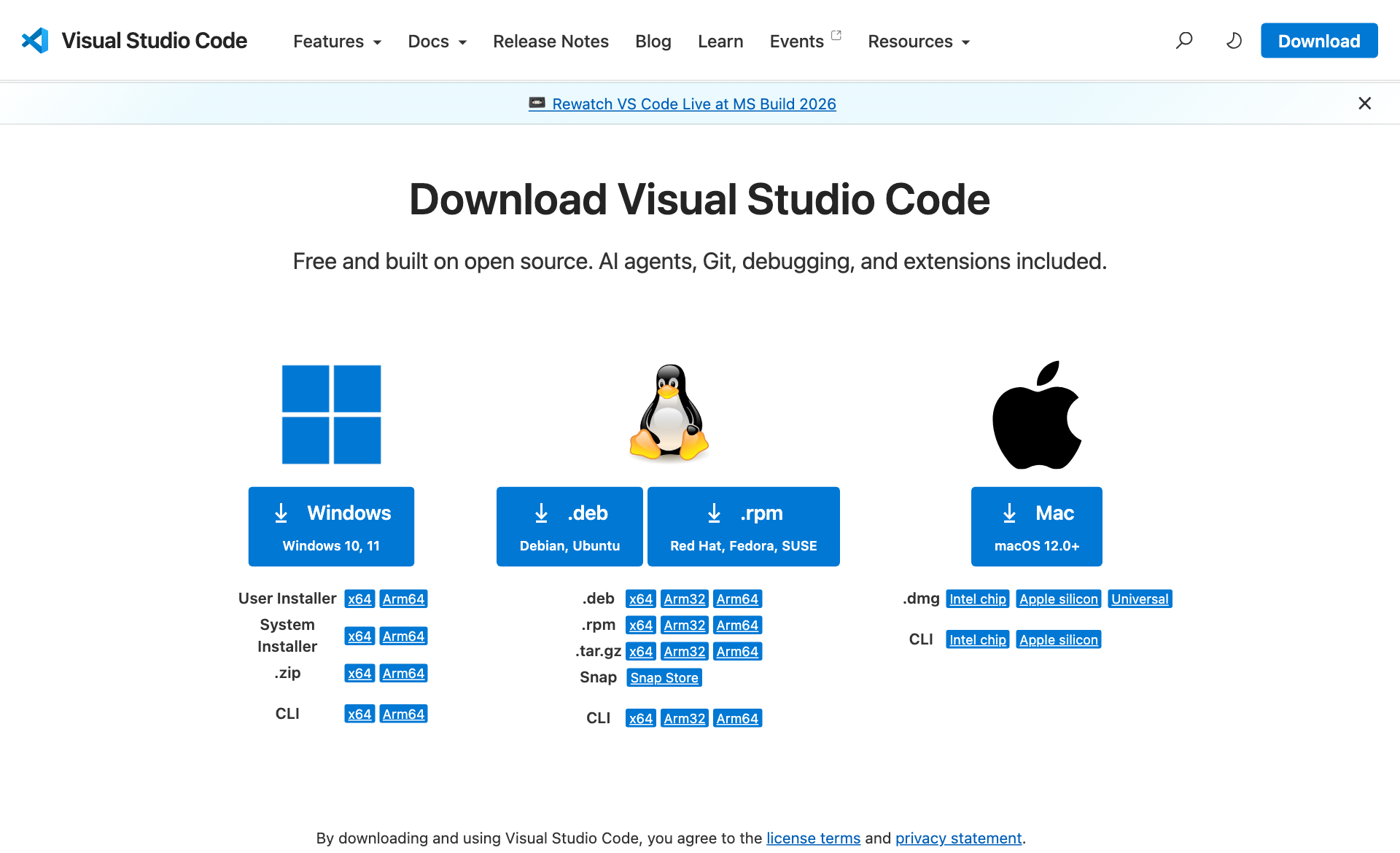Choose Windows CLI x64 link
This screenshot has height=853, width=1400.
click(x=359, y=714)
